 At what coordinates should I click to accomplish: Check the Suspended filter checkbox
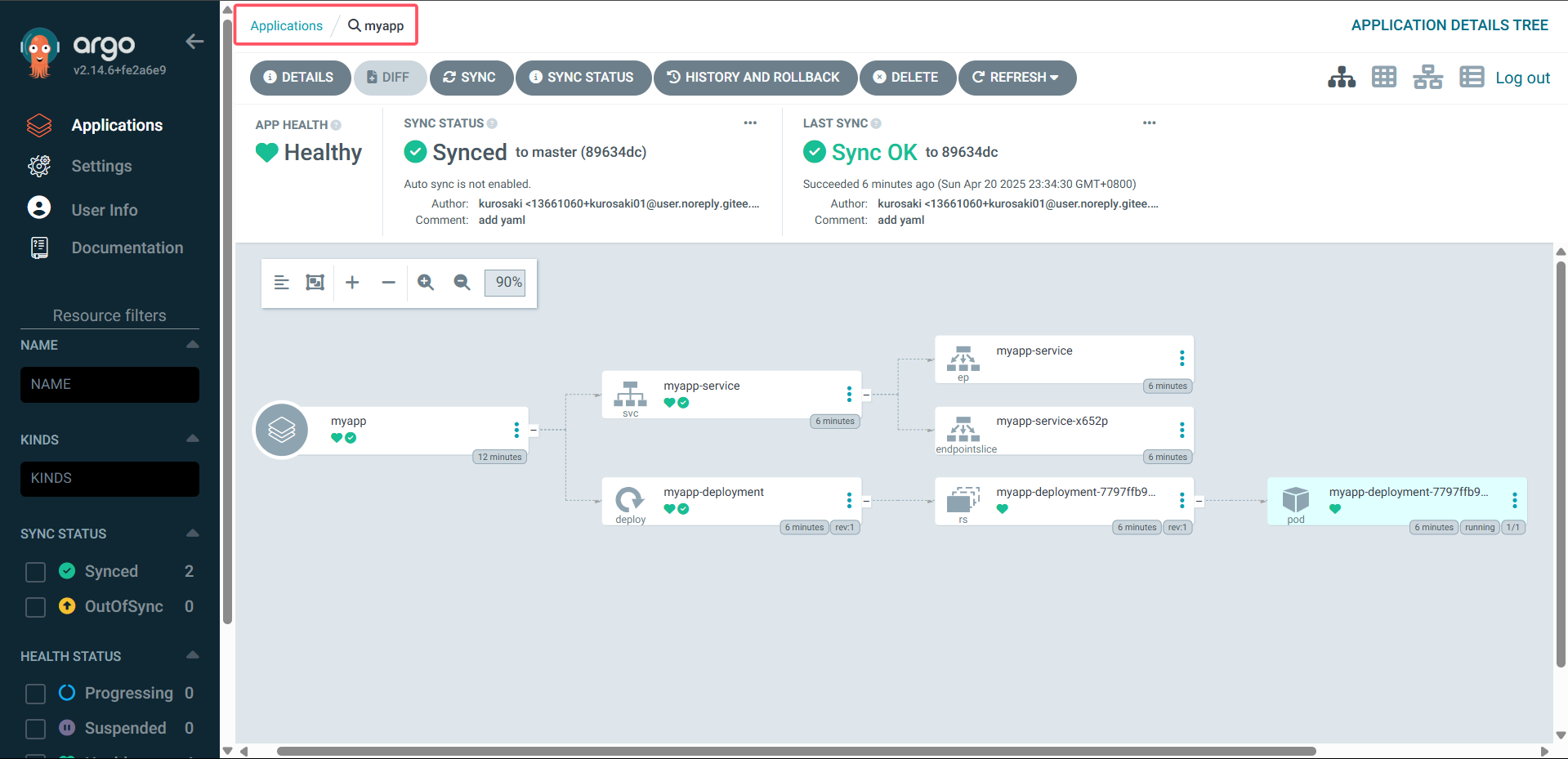click(35, 729)
